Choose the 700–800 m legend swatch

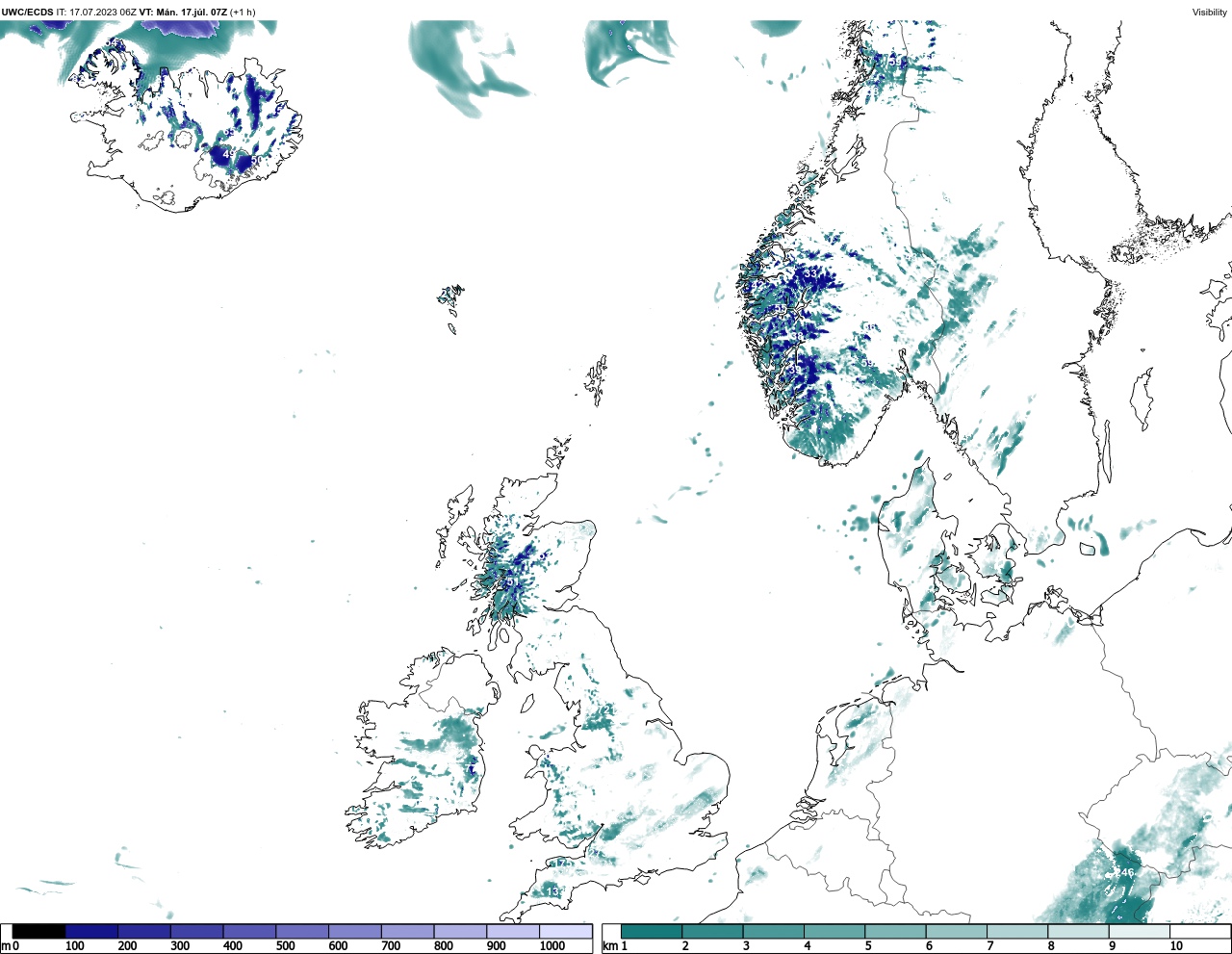pyautogui.click(x=407, y=931)
